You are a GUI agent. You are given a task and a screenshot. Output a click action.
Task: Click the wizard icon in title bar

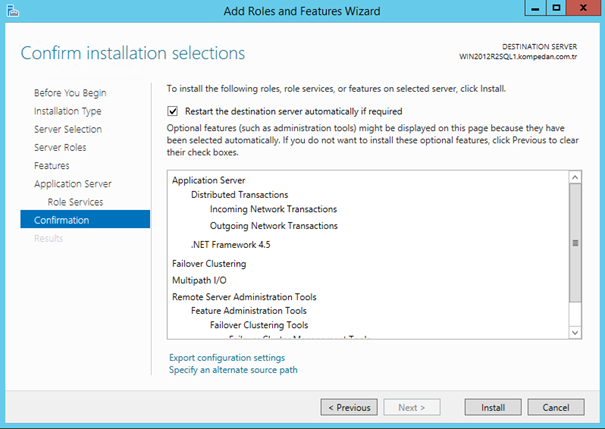(12, 9)
